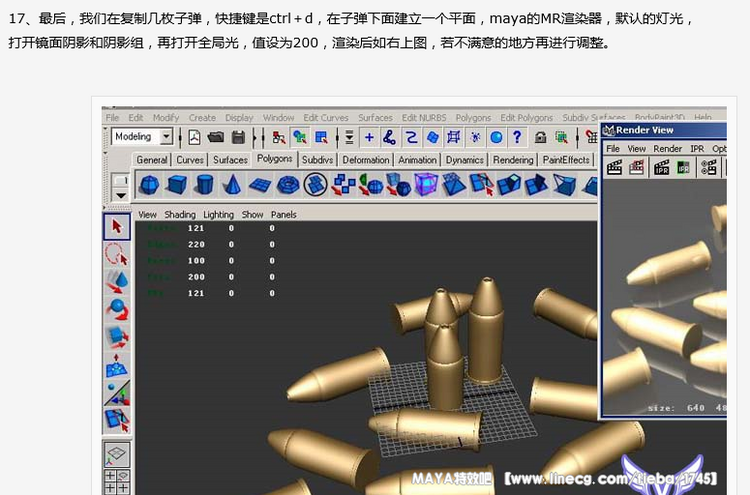Click the Redo Previous Render clapboard icon
The image size is (750, 495).
click(615, 167)
